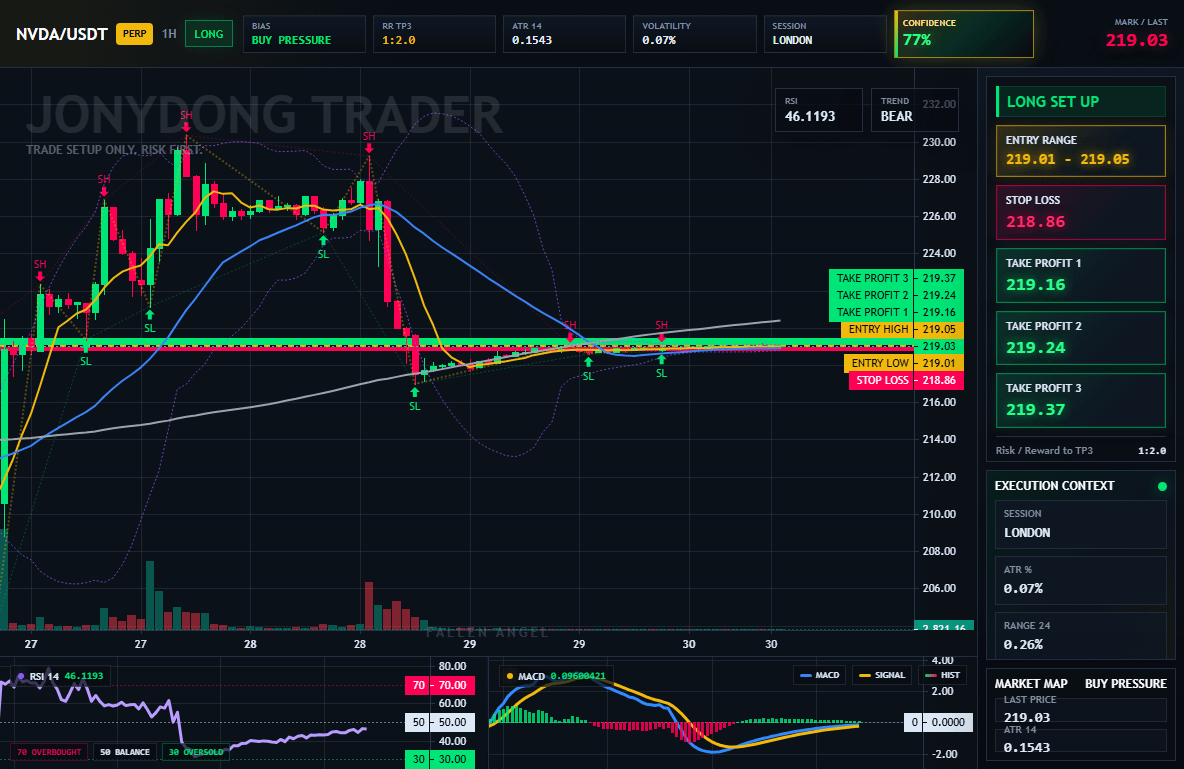Click the 50 BALANCE legend badge
Image resolution: width=1184 pixels, height=769 pixels.
point(125,752)
